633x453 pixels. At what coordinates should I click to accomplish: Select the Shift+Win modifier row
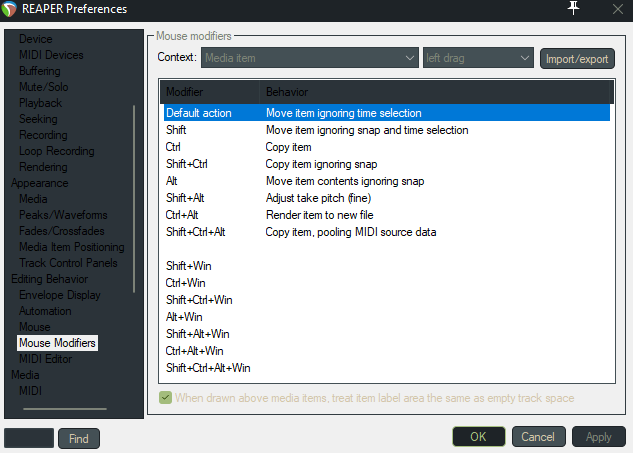tap(387, 266)
